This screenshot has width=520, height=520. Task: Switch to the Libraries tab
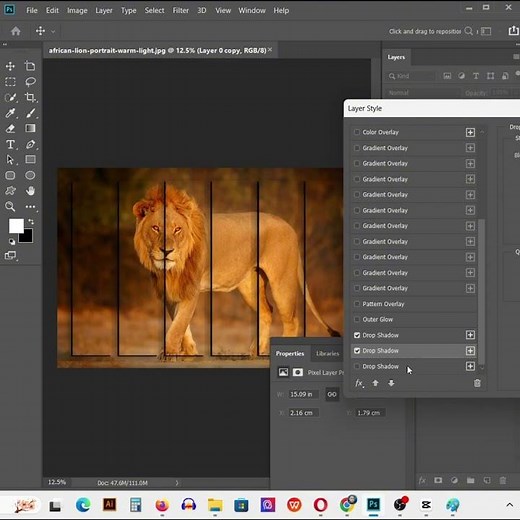[327, 354]
